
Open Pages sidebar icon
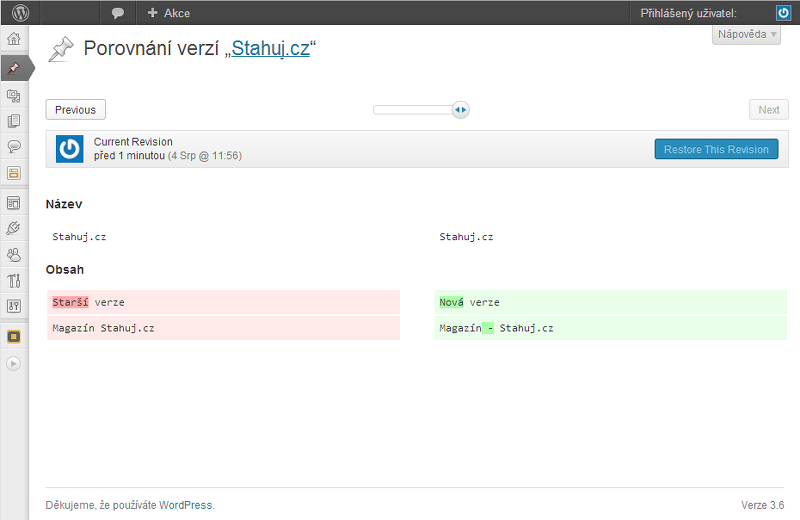(x=14, y=121)
